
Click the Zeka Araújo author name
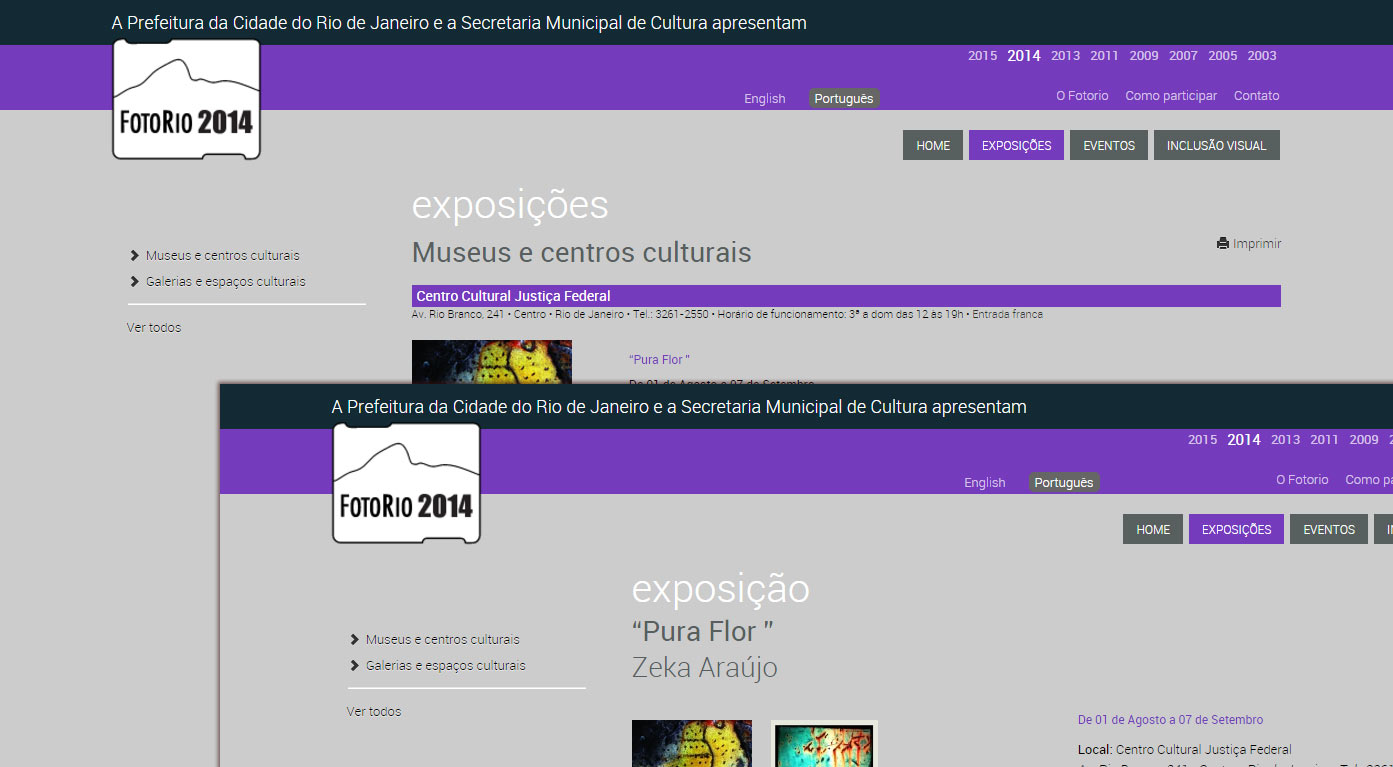pyautogui.click(x=704, y=667)
